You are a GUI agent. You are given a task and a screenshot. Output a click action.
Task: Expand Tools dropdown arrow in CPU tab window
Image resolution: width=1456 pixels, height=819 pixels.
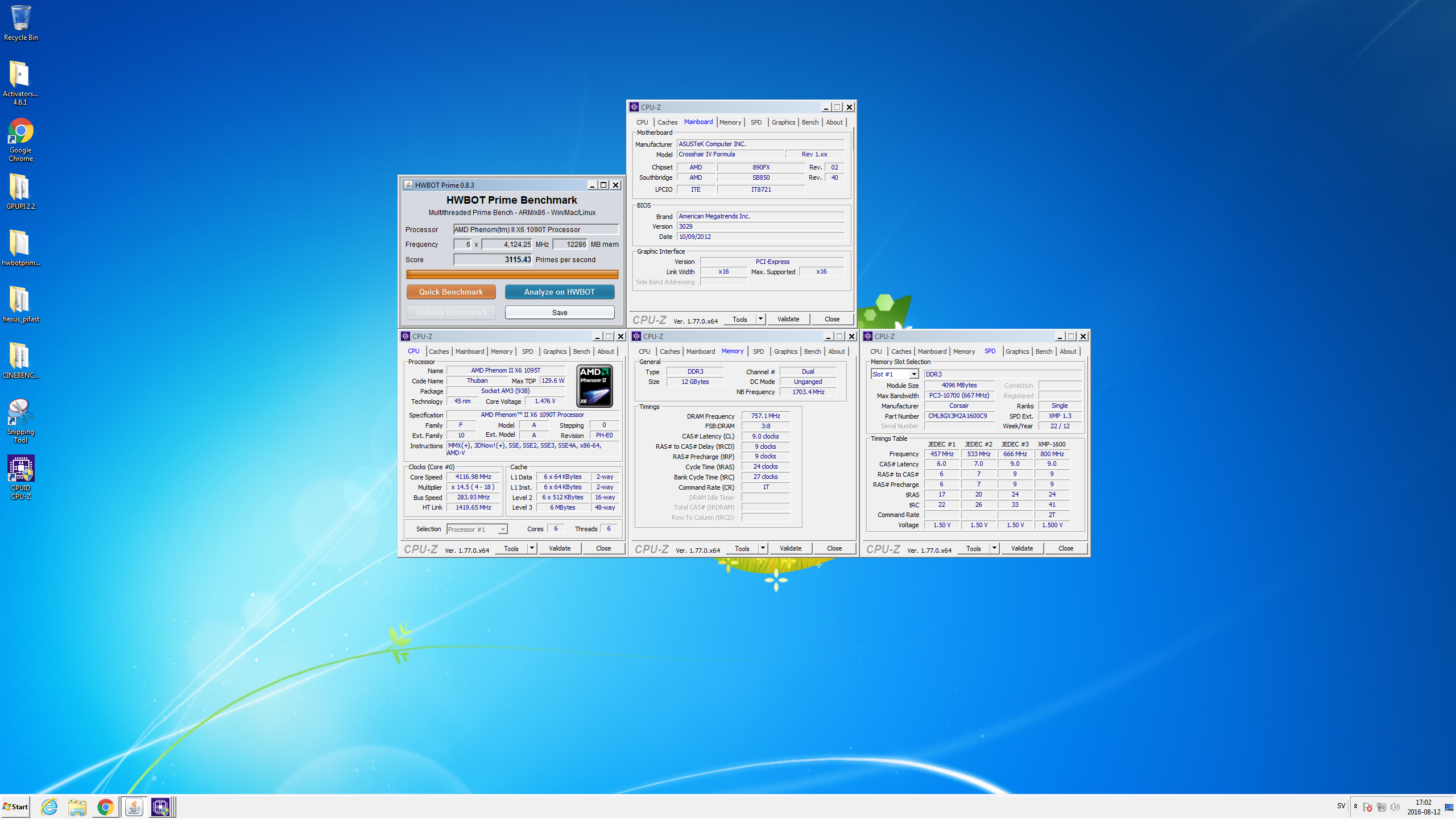pyautogui.click(x=532, y=548)
